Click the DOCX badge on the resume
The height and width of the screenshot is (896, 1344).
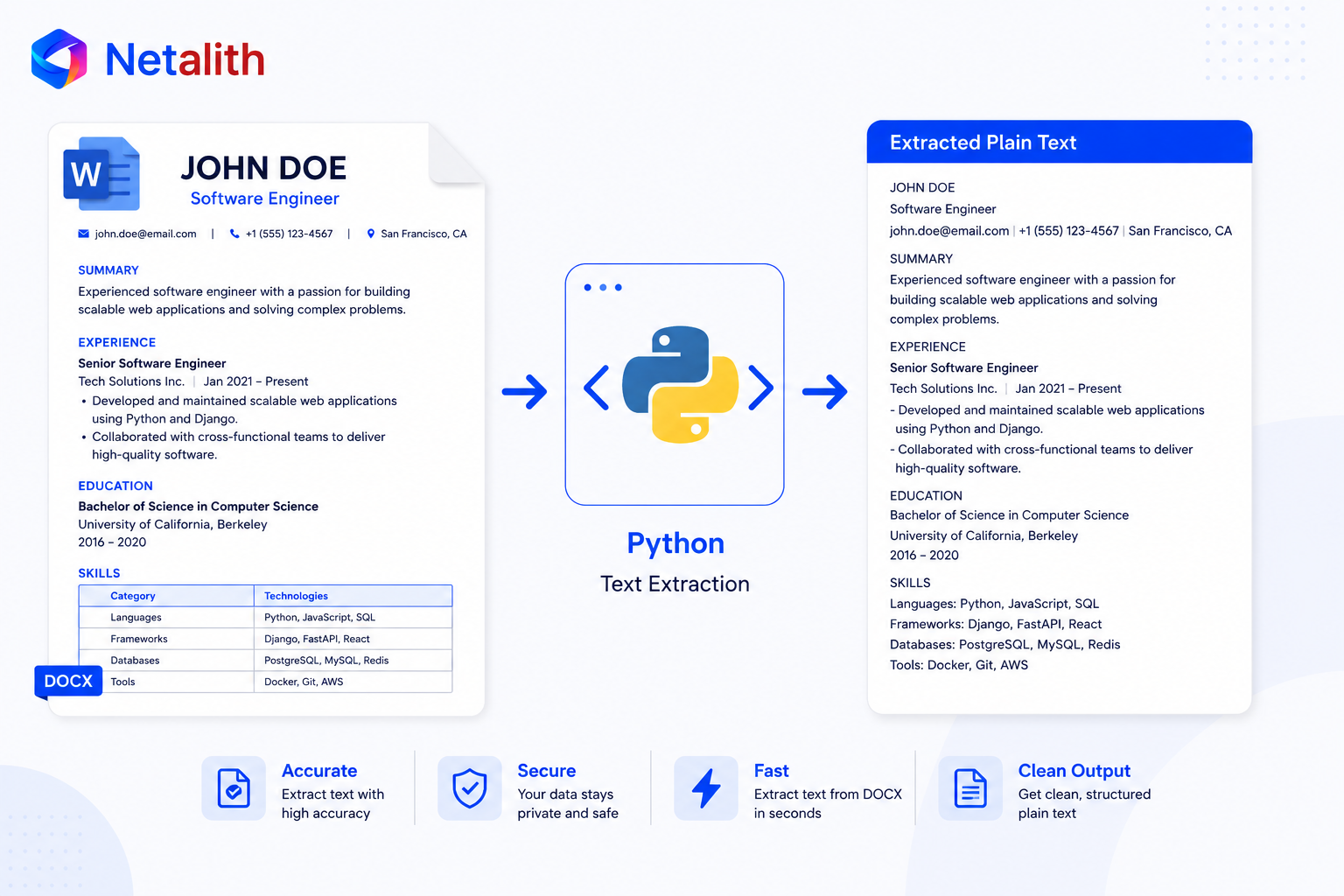[68, 681]
